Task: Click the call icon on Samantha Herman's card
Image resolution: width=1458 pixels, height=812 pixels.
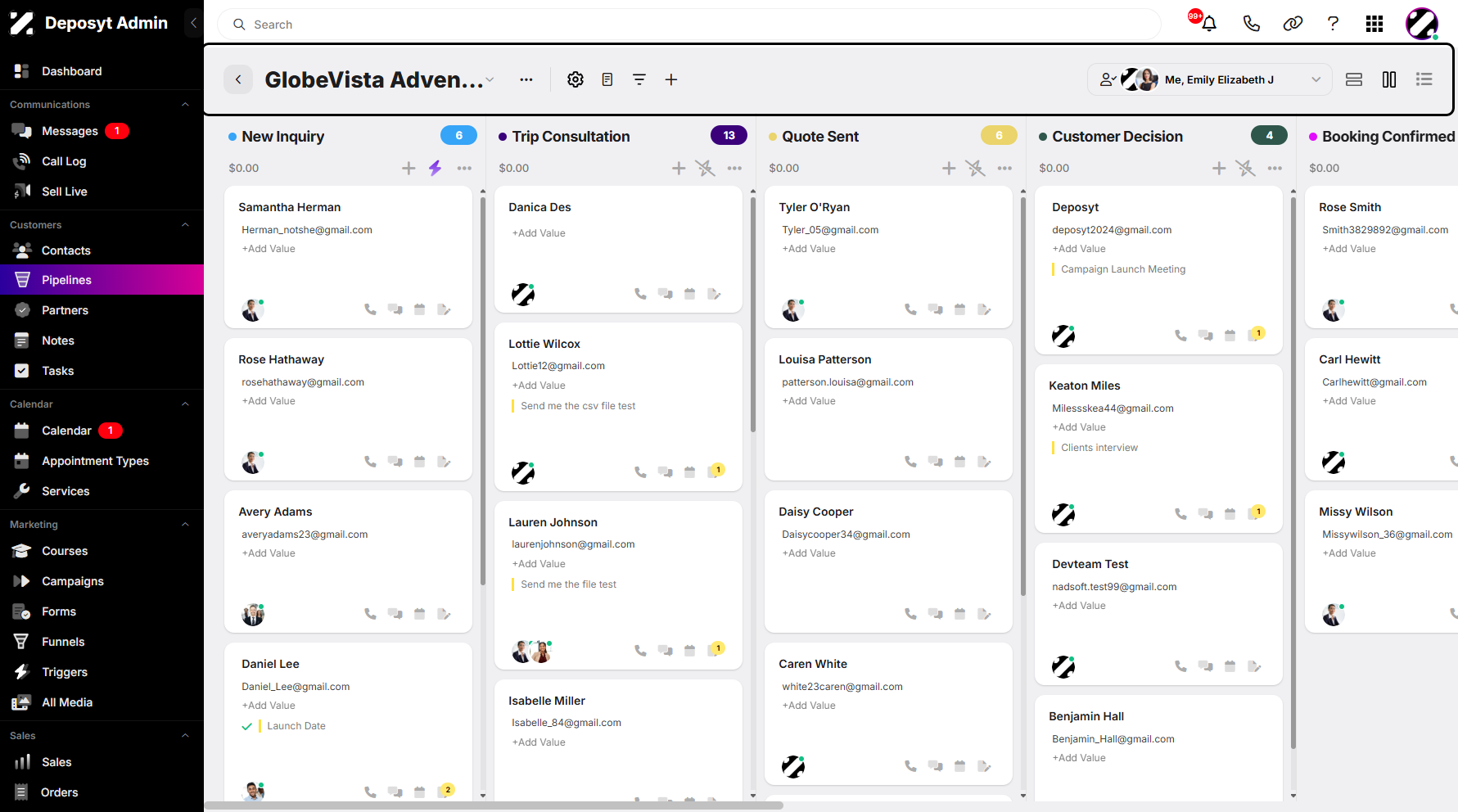Action: 371,309
